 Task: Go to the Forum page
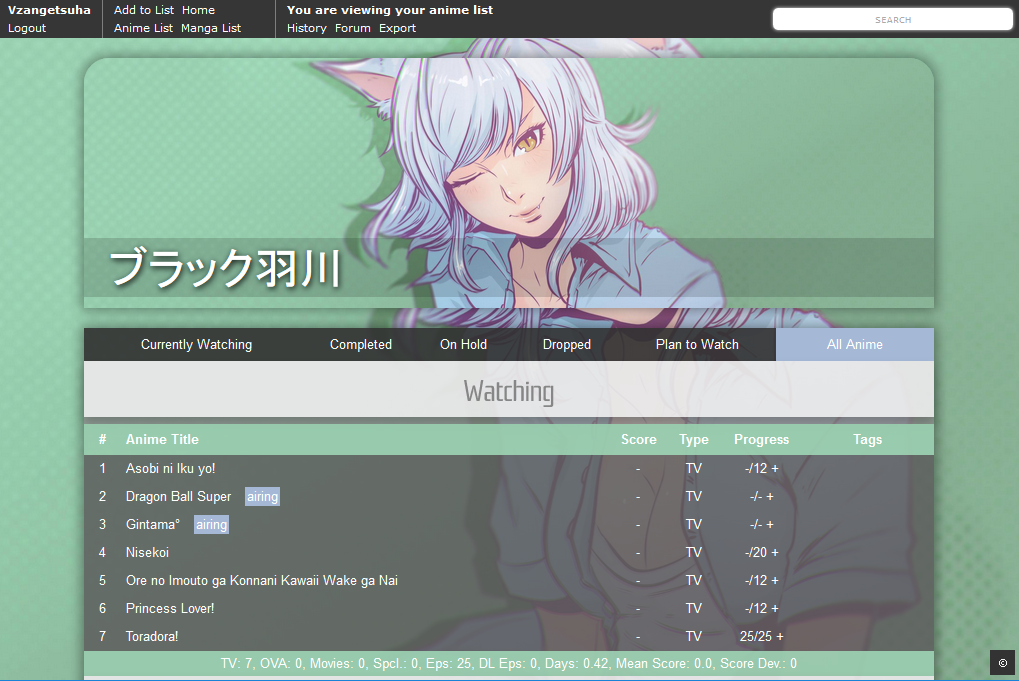[x=352, y=28]
